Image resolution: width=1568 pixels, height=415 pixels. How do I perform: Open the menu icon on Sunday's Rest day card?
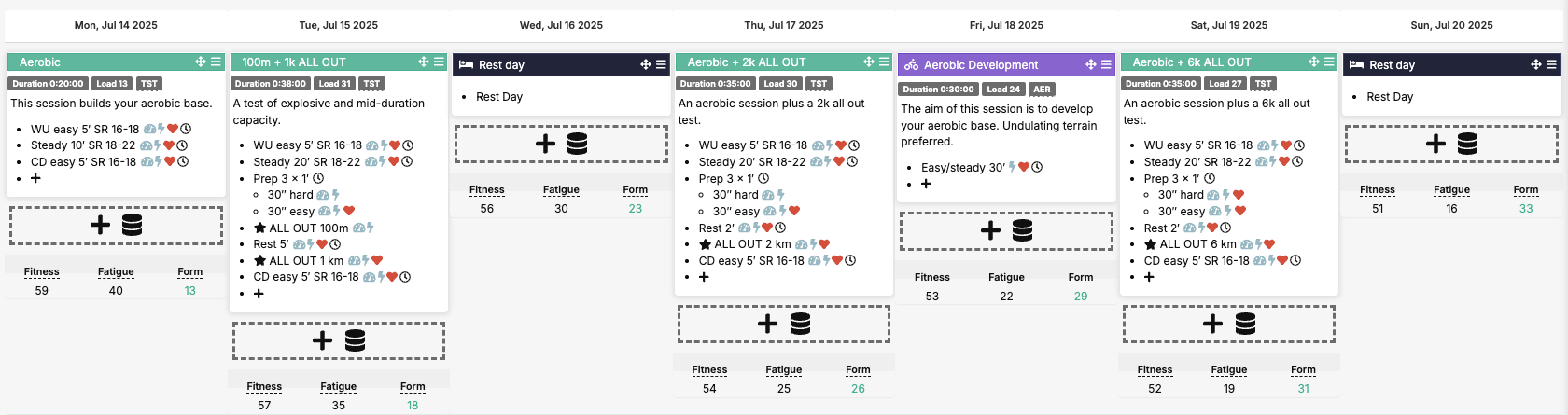[1551, 64]
